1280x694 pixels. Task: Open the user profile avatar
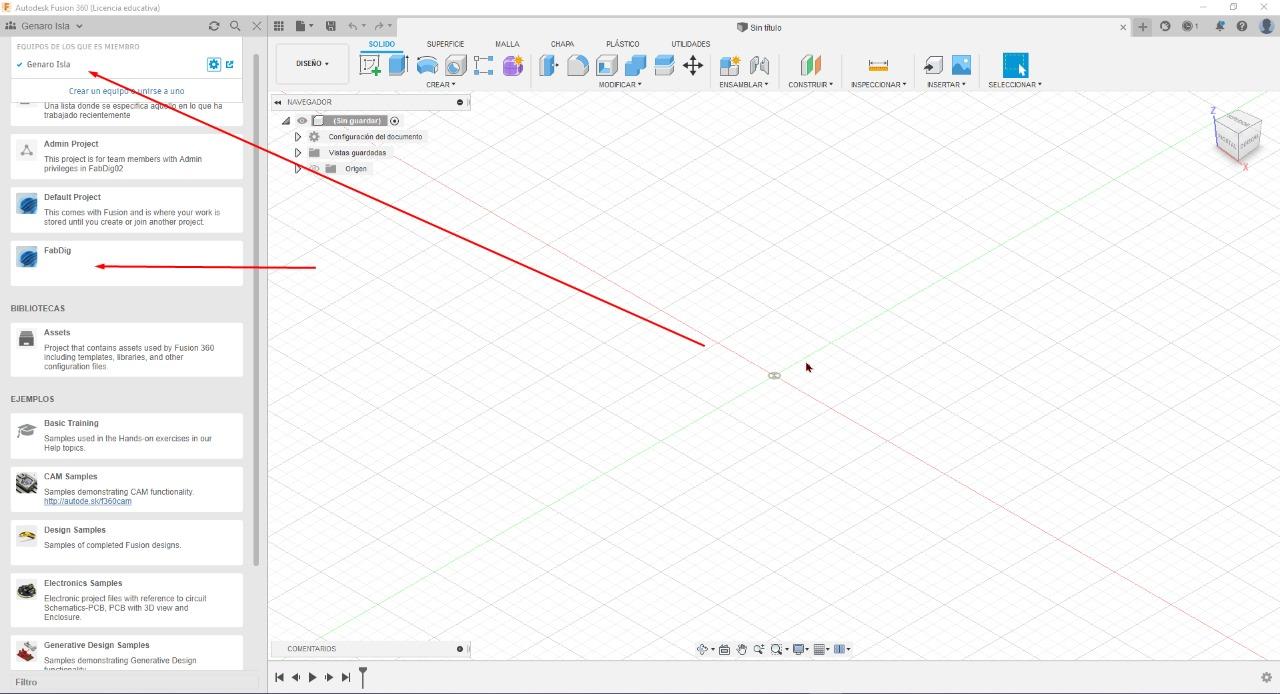tap(1266, 27)
